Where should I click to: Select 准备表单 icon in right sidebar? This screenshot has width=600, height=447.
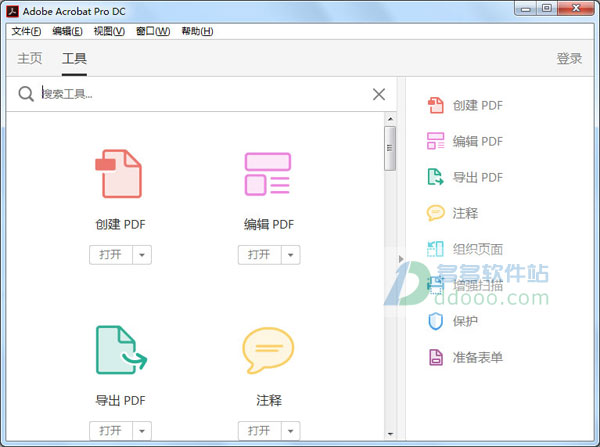click(435, 357)
